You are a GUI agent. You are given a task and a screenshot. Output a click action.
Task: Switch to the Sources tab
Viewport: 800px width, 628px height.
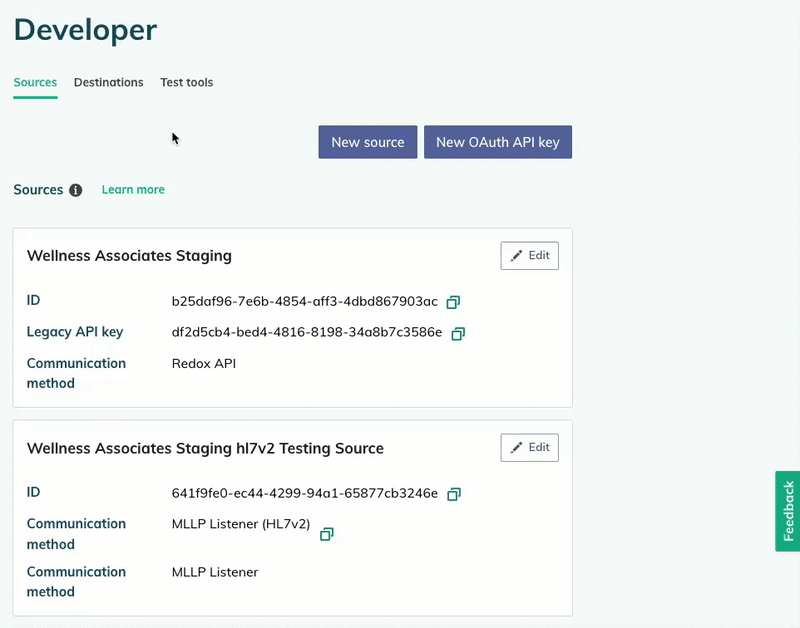click(35, 82)
